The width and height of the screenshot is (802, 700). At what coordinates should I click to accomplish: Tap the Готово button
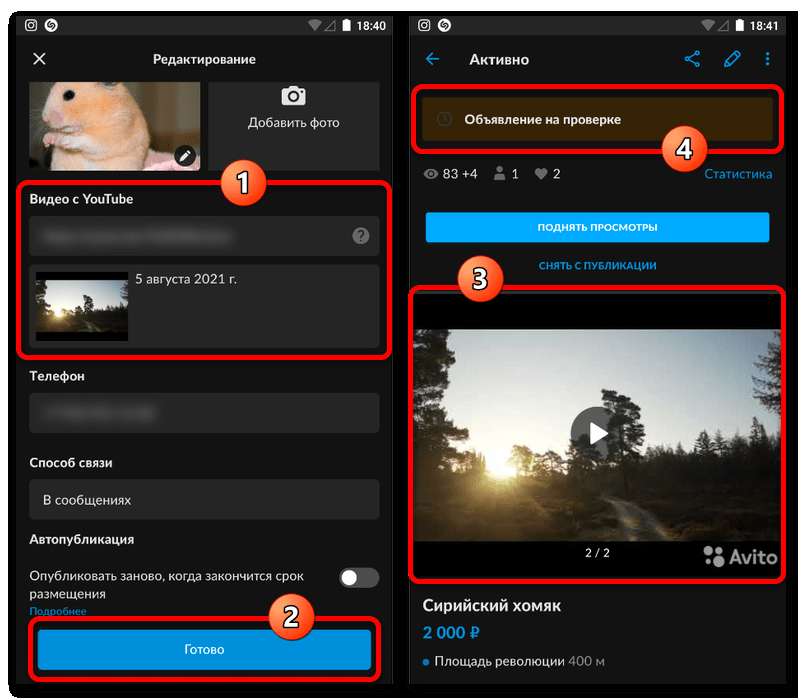pyautogui.click(x=204, y=649)
